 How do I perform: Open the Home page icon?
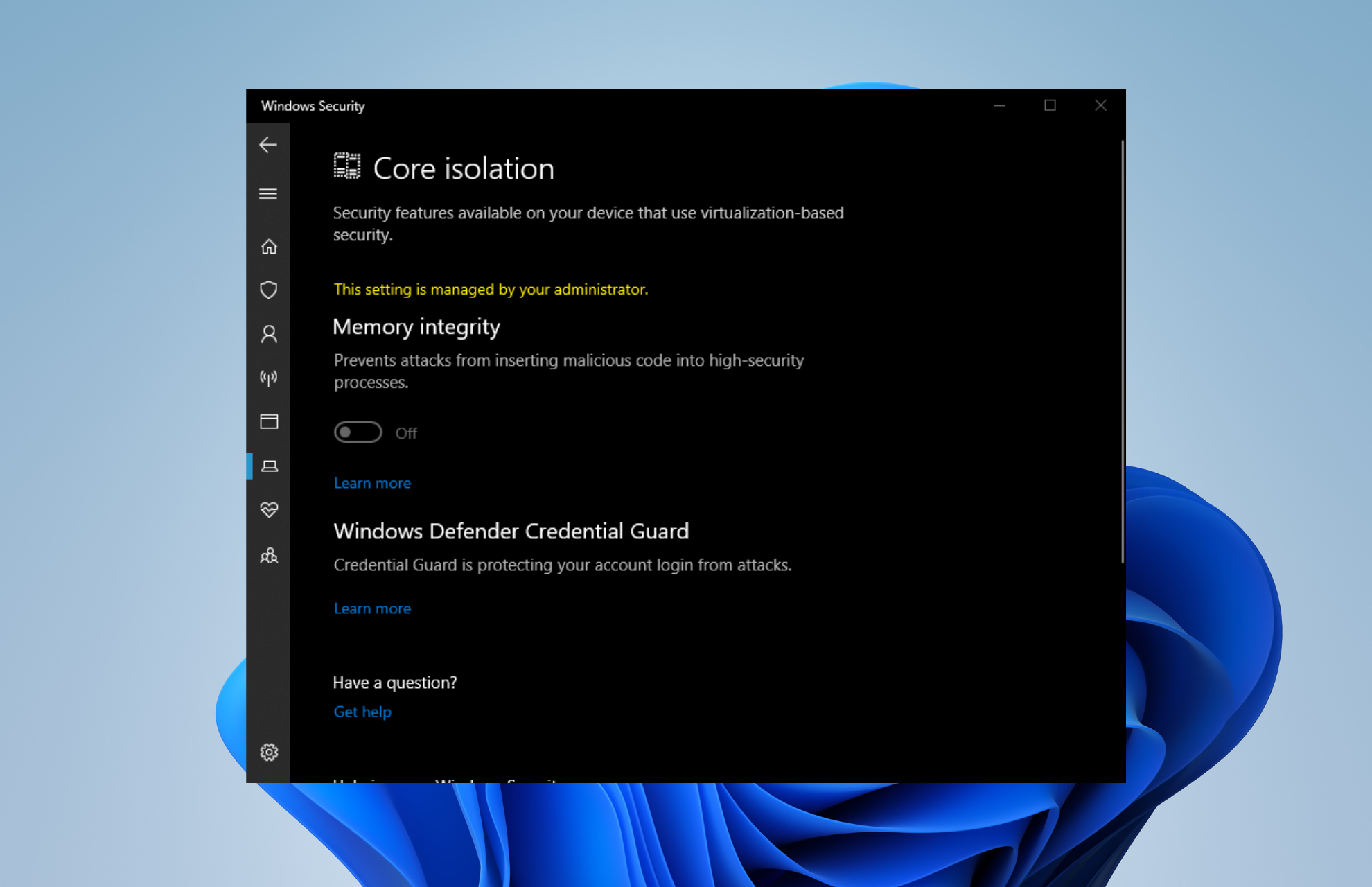point(269,247)
